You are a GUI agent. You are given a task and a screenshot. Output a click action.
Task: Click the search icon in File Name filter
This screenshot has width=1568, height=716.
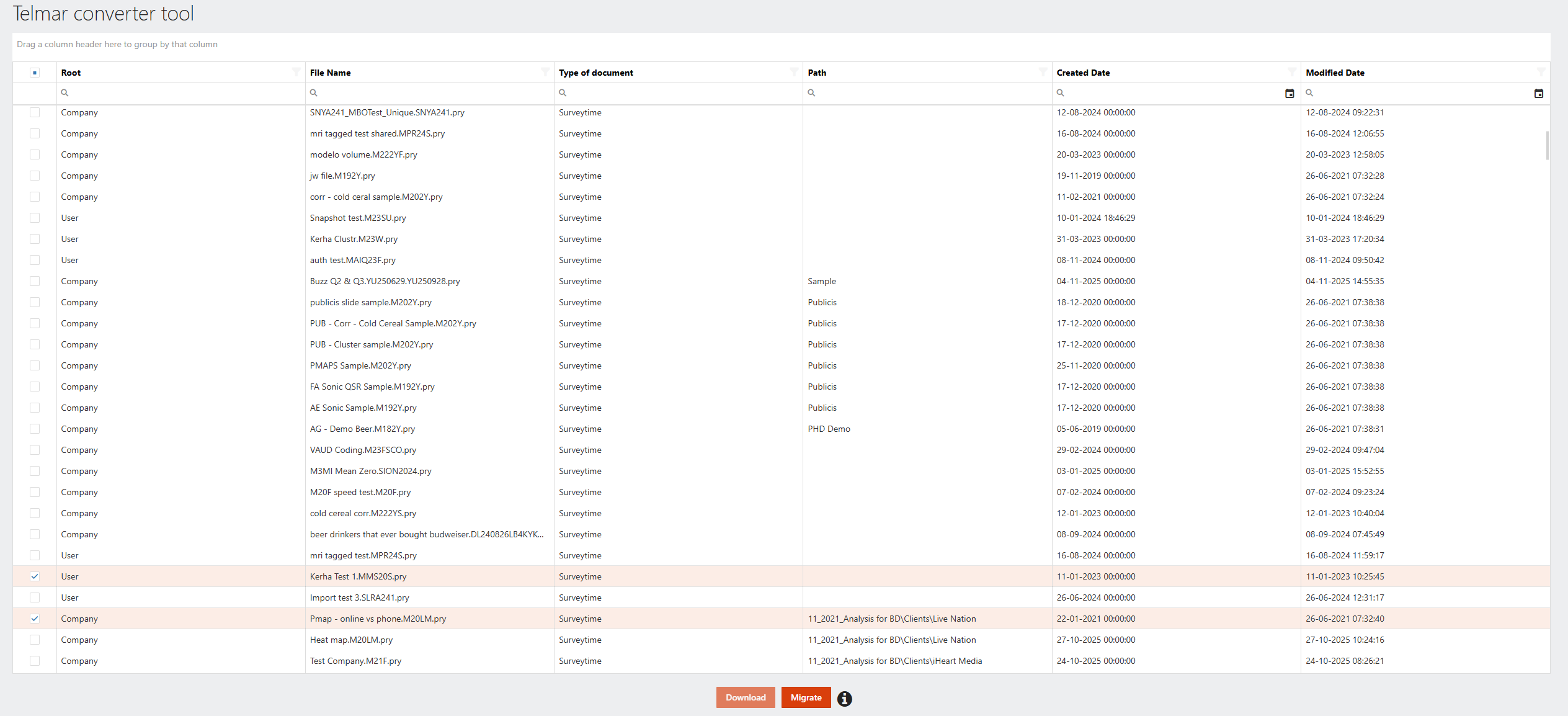[314, 93]
